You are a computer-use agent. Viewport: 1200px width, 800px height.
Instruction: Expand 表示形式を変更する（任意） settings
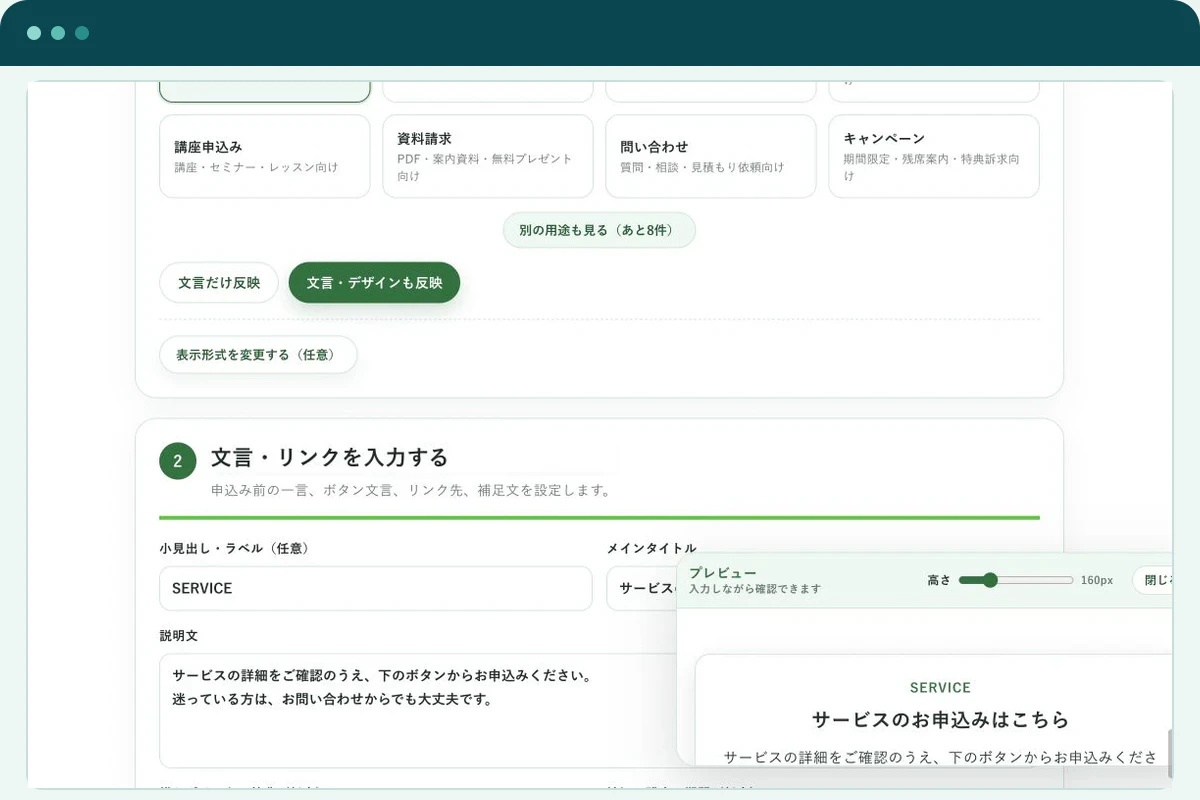coord(258,355)
